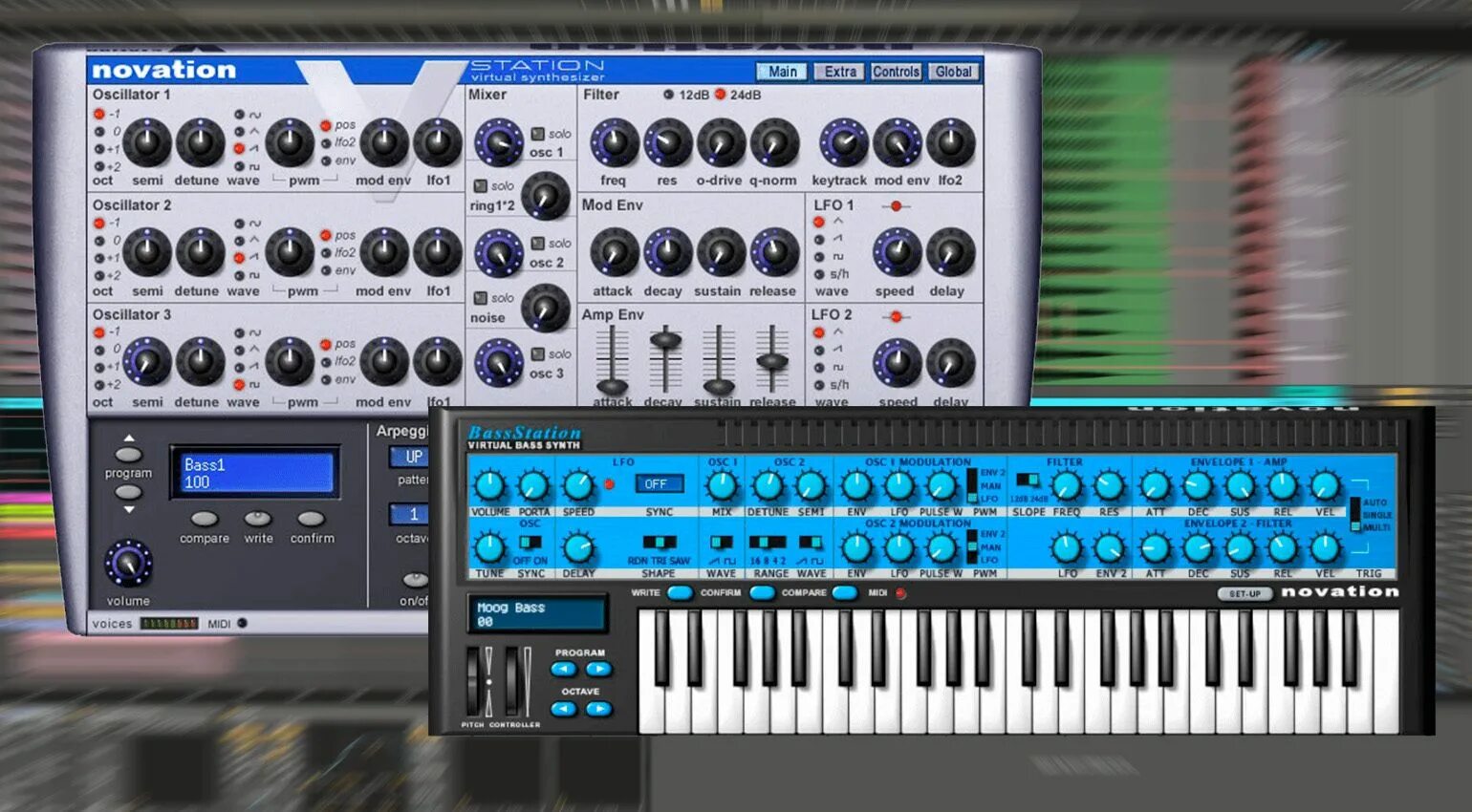Flip the BassStation TRIG mode switch

[x=1354, y=514]
